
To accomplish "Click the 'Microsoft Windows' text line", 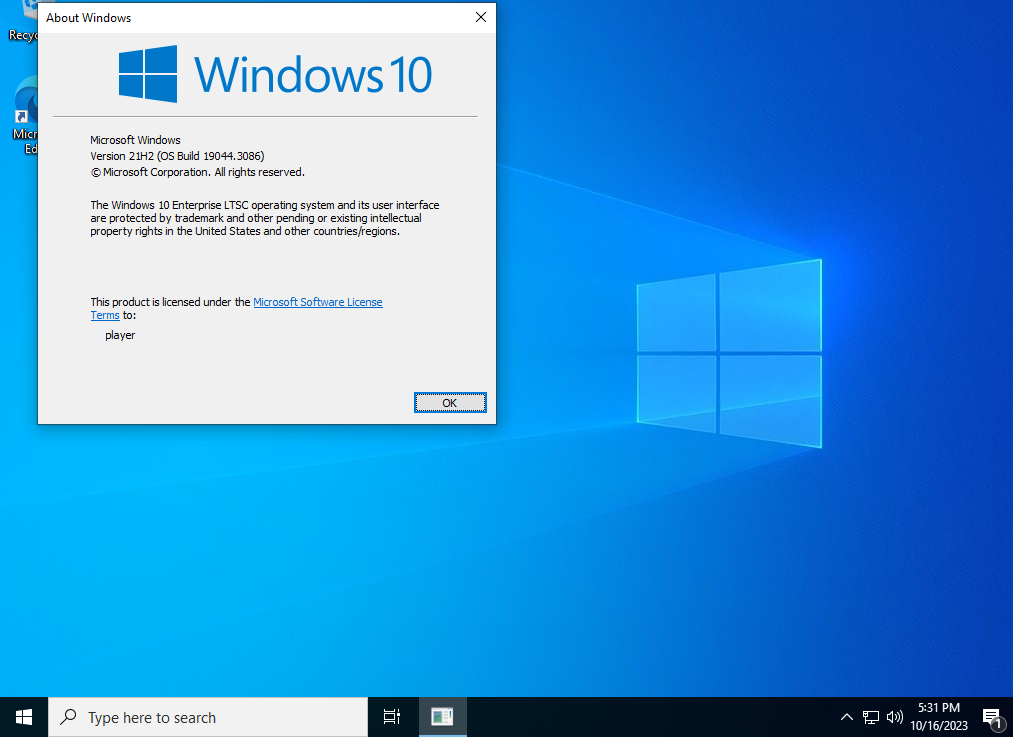I will tap(135, 140).
